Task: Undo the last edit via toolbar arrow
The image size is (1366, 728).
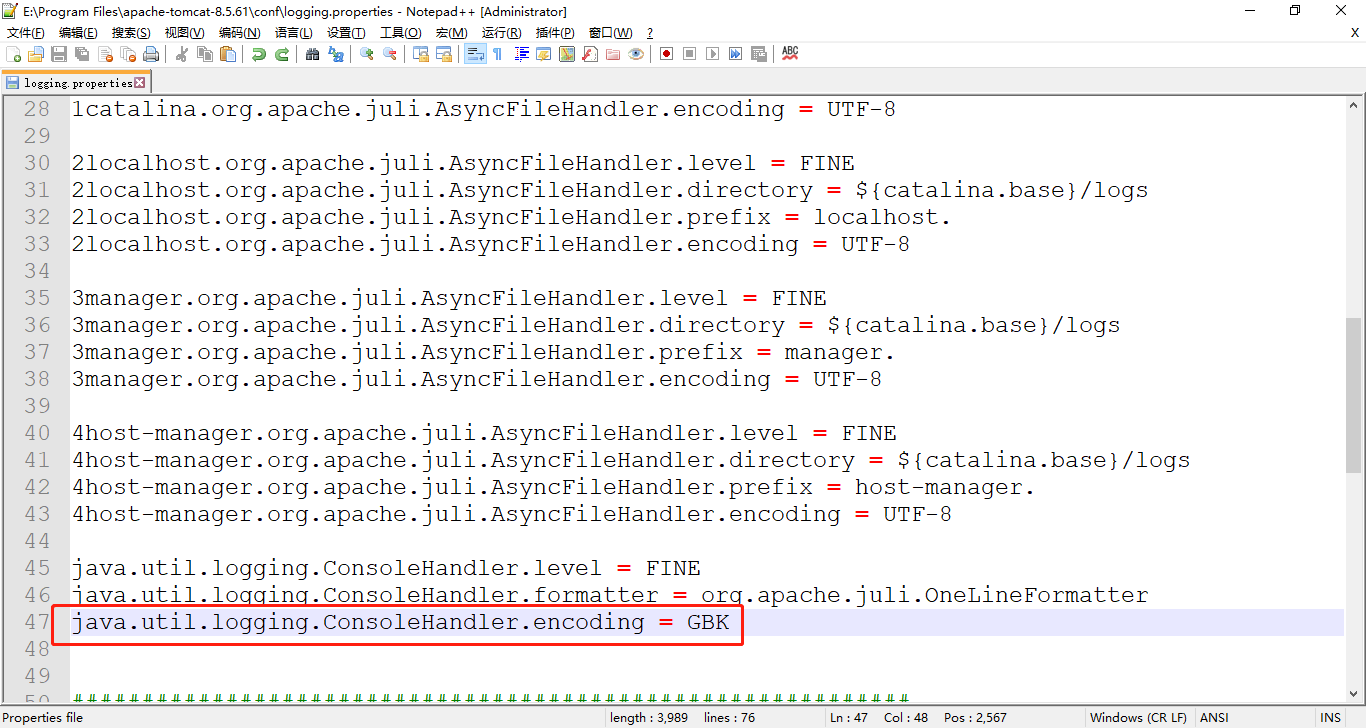Action: pos(258,53)
